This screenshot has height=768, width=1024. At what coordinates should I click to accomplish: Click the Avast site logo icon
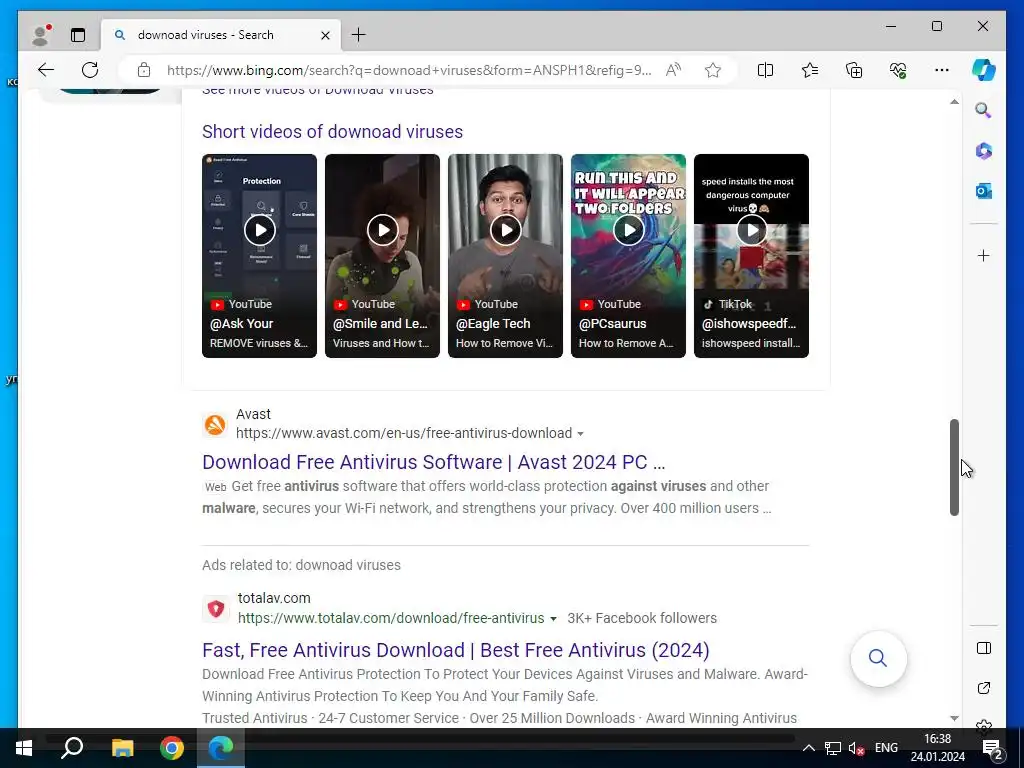(x=215, y=424)
